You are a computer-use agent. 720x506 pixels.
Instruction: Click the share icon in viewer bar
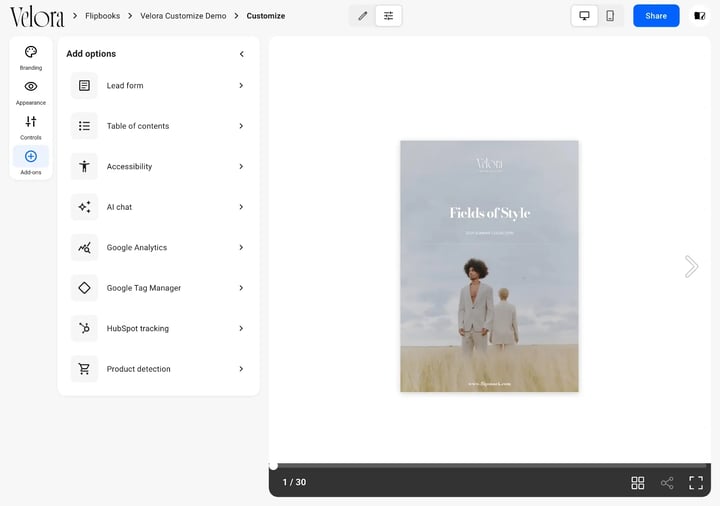[x=667, y=483]
